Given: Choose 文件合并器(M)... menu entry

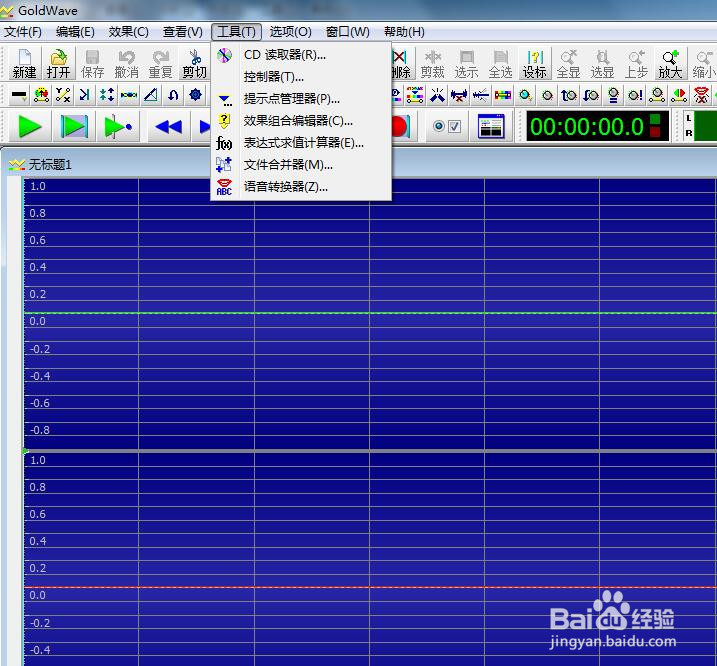Looking at the screenshot, I should click(x=301, y=165).
